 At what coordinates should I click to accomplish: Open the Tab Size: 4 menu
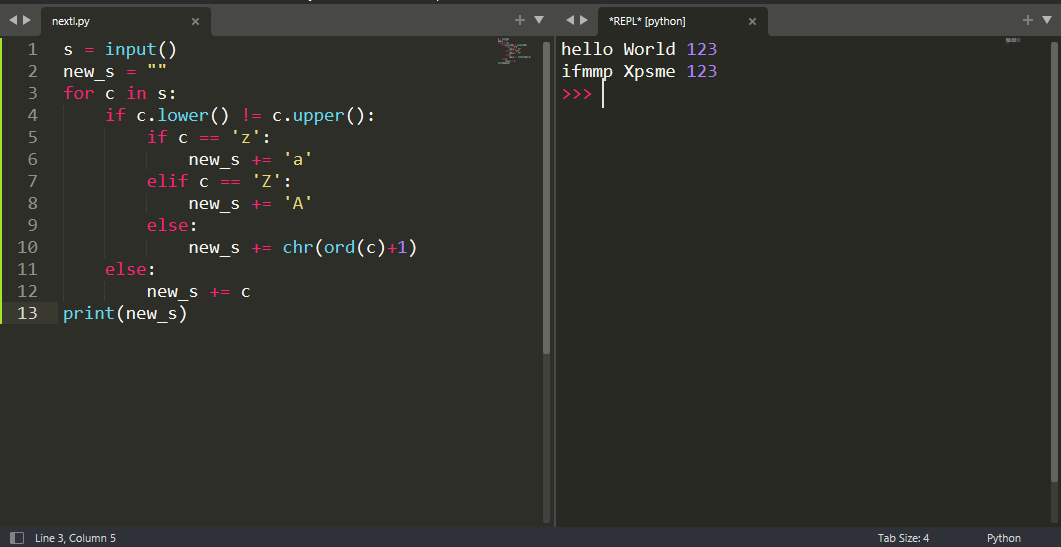tap(903, 538)
